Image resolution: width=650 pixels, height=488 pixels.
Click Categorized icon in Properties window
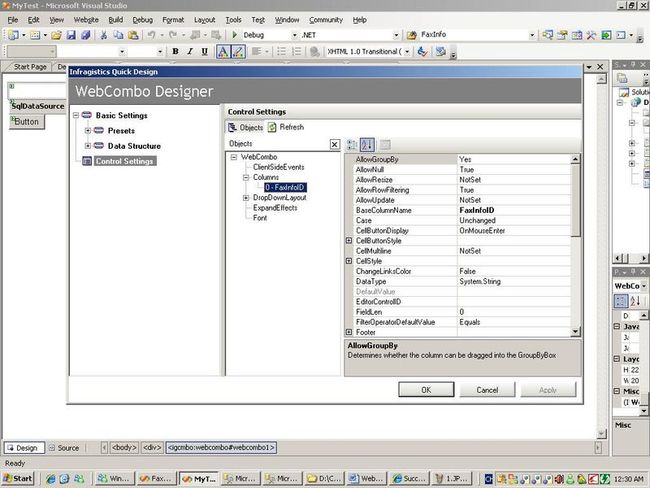pyautogui.click(x=621, y=301)
